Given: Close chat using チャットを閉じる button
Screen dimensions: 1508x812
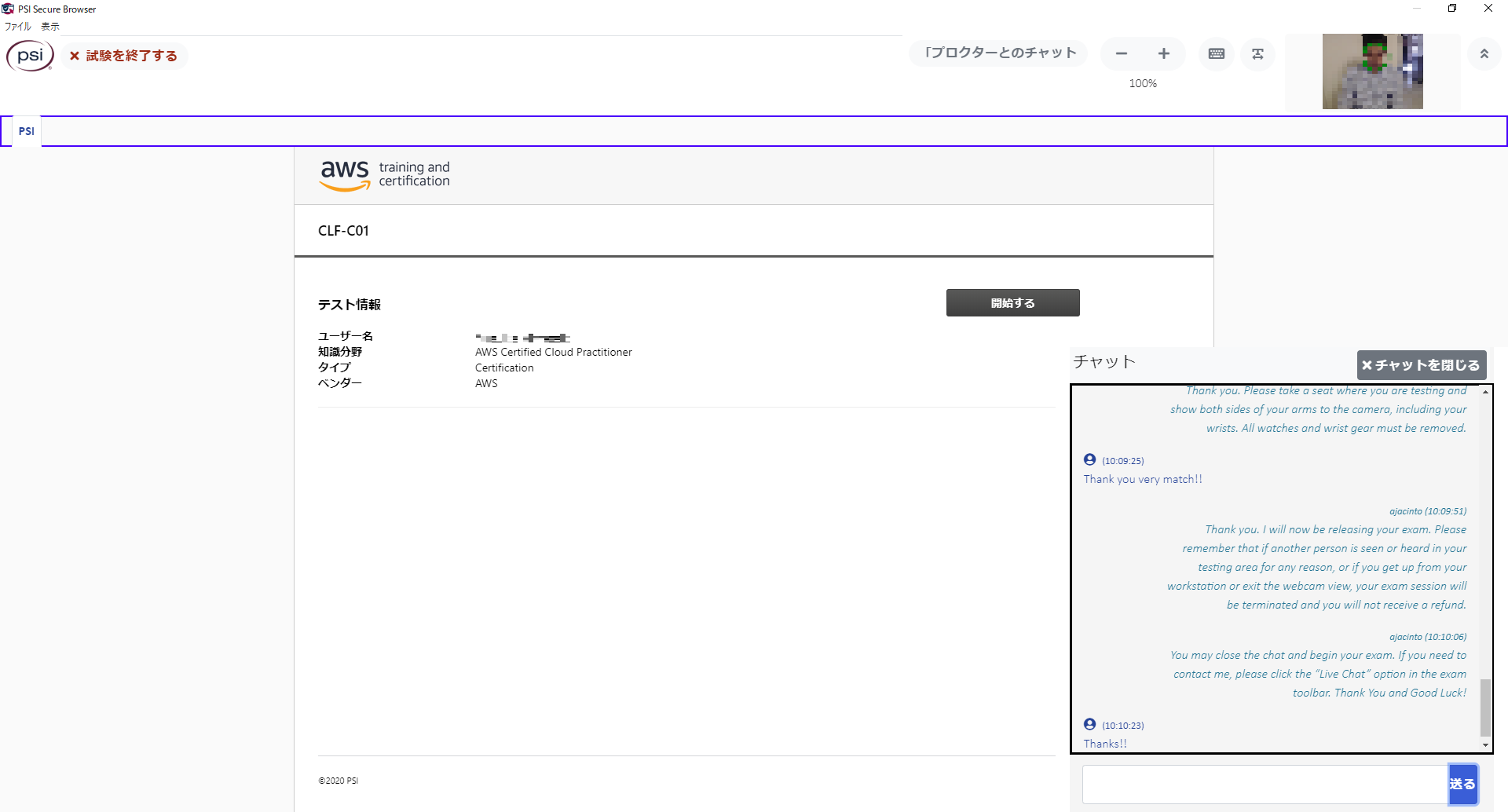Looking at the screenshot, I should point(1422,364).
